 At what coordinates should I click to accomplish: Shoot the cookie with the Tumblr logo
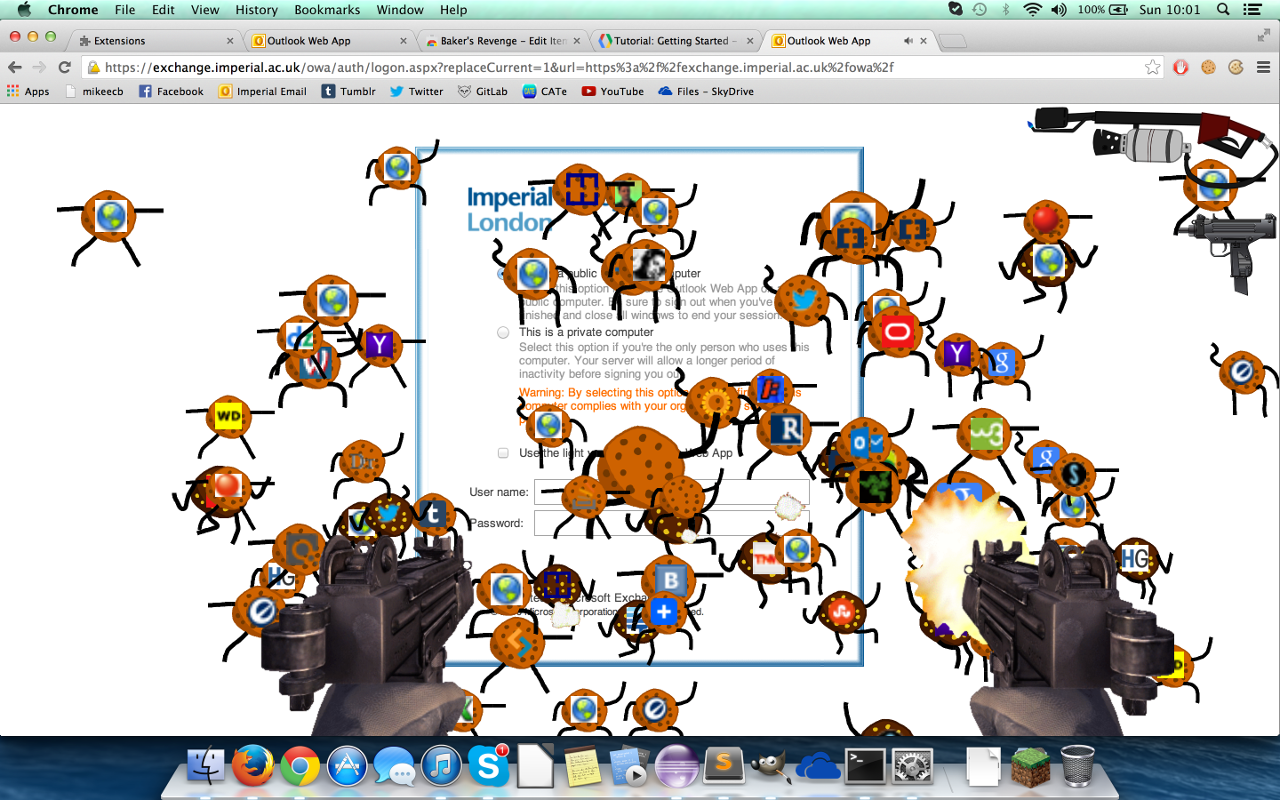coord(433,515)
